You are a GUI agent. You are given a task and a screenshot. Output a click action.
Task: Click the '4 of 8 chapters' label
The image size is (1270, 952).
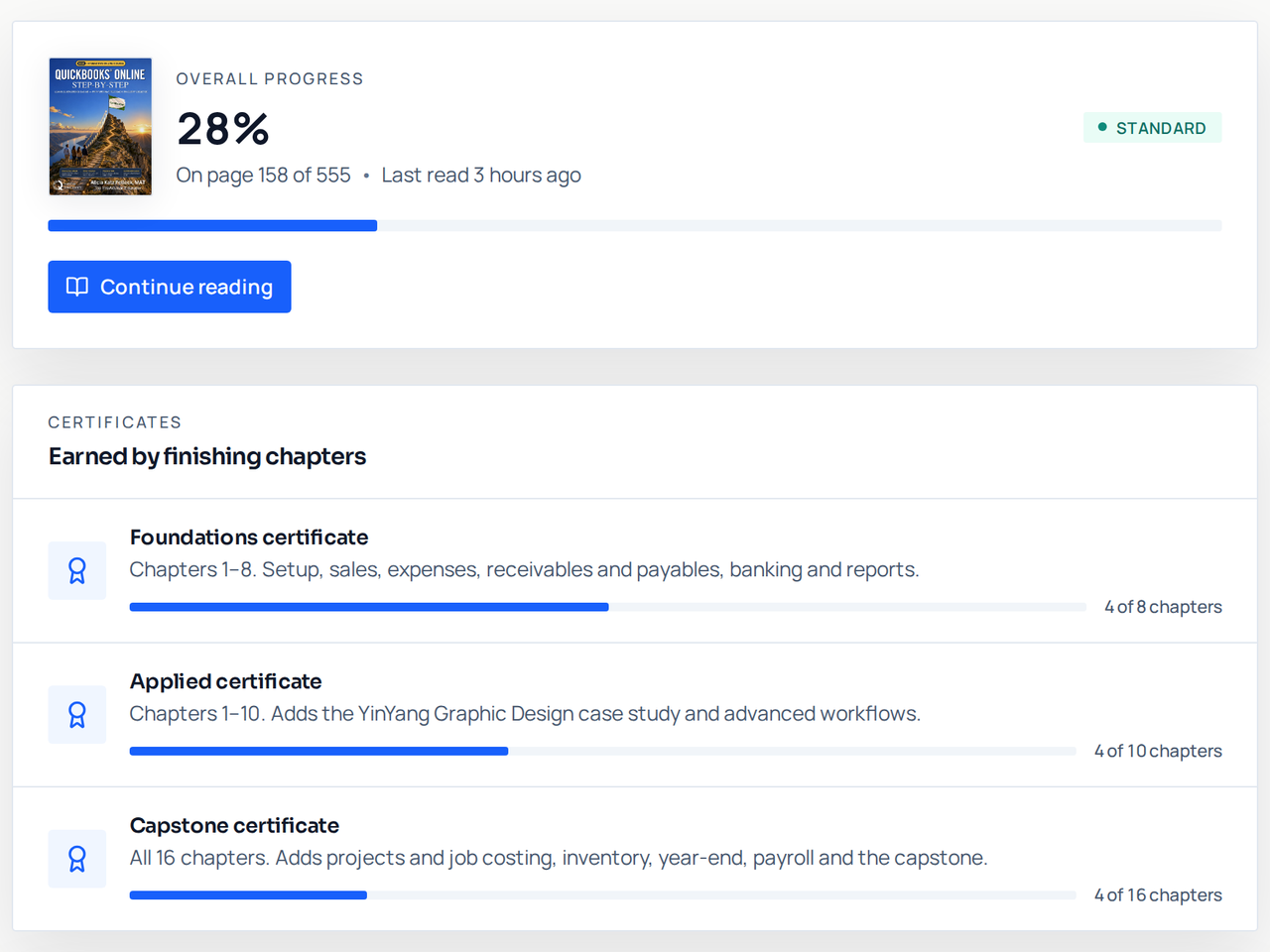click(x=1164, y=607)
